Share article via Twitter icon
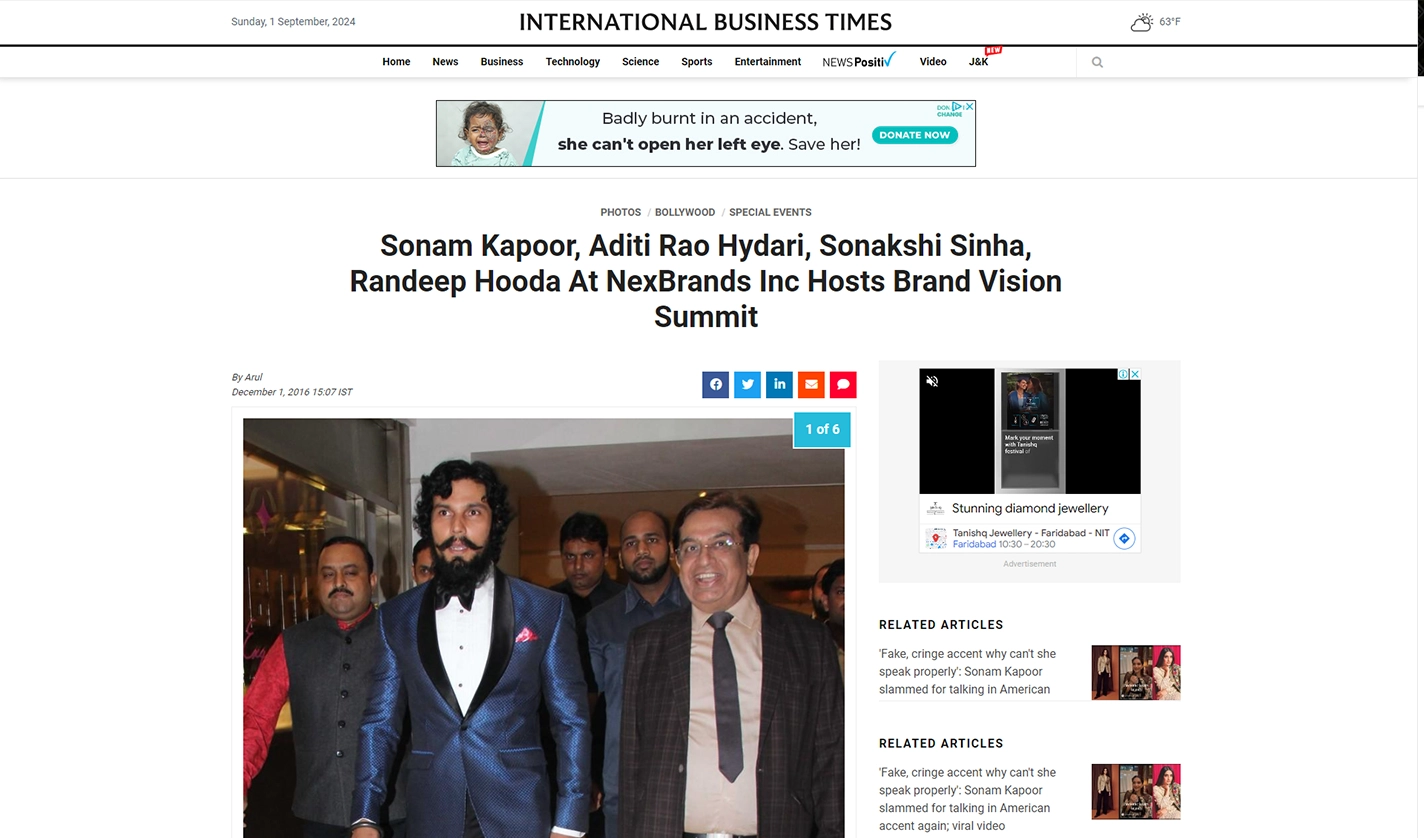Screen dimensions: 1424x838 [x=747, y=384]
